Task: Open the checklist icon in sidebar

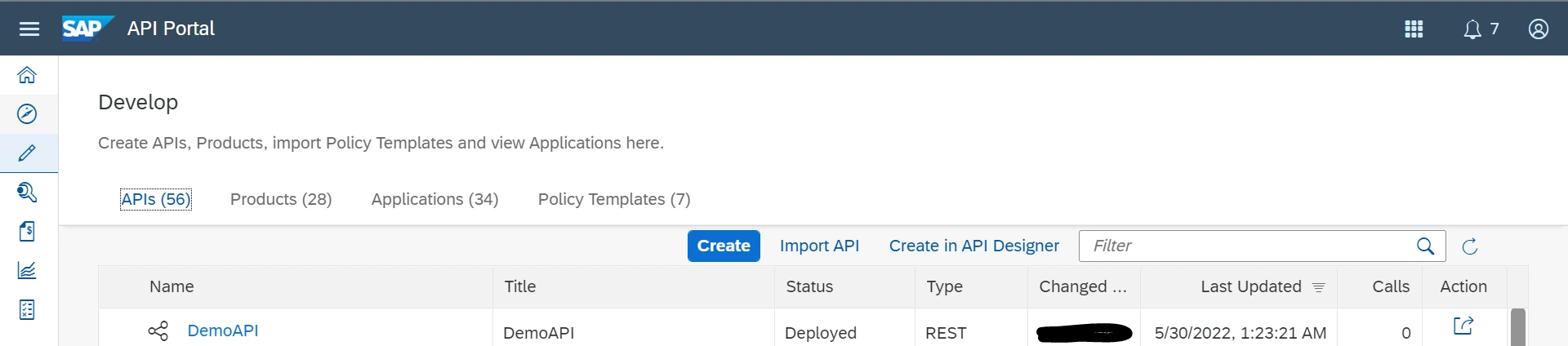Action: click(27, 310)
